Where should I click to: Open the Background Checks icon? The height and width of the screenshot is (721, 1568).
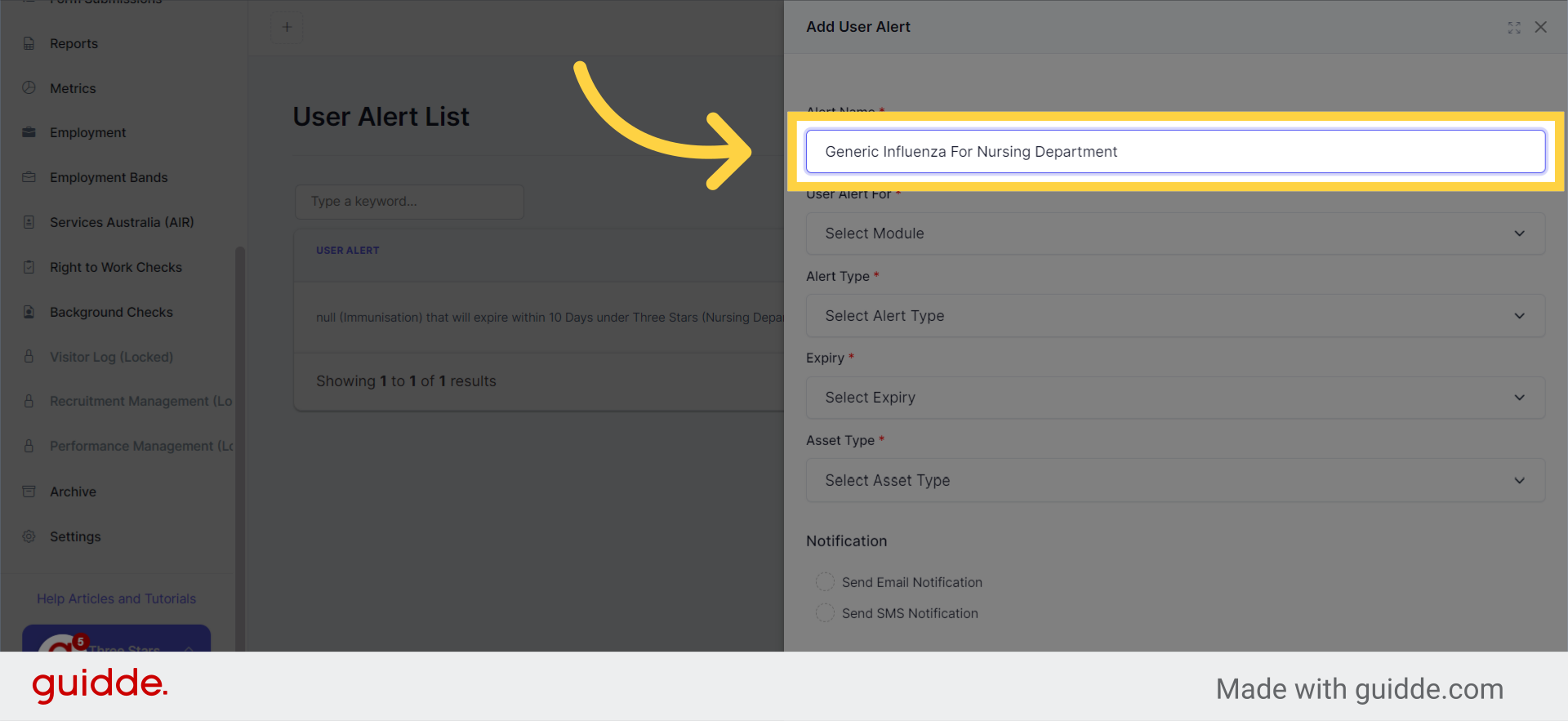pos(29,312)
